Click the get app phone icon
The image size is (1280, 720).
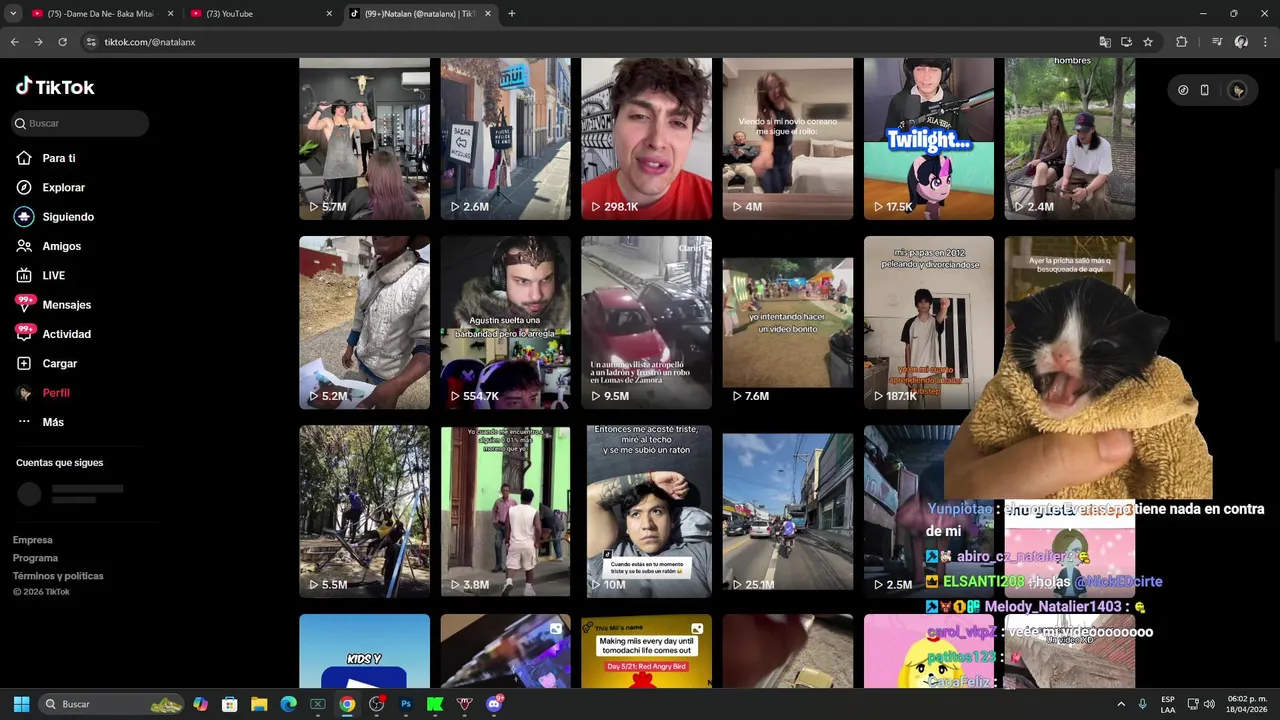(1204, 90)
